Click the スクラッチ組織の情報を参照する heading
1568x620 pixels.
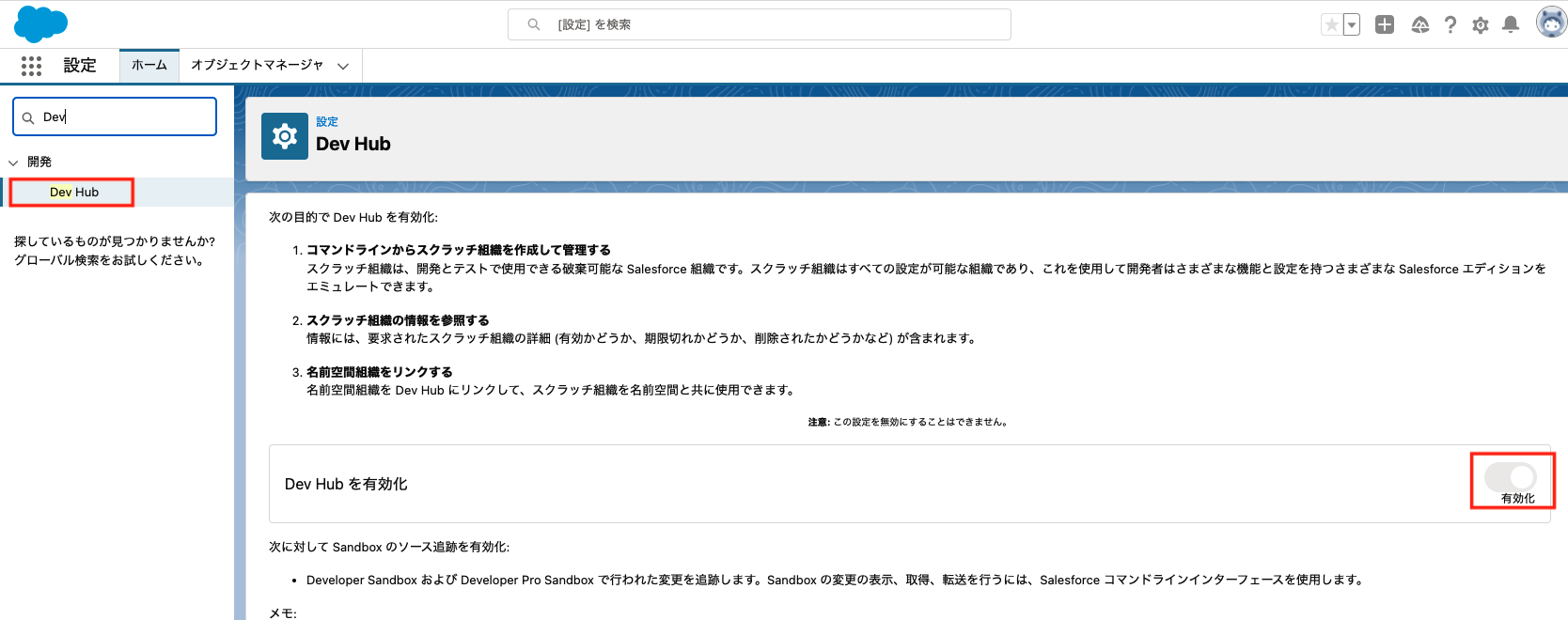(398, 320)
